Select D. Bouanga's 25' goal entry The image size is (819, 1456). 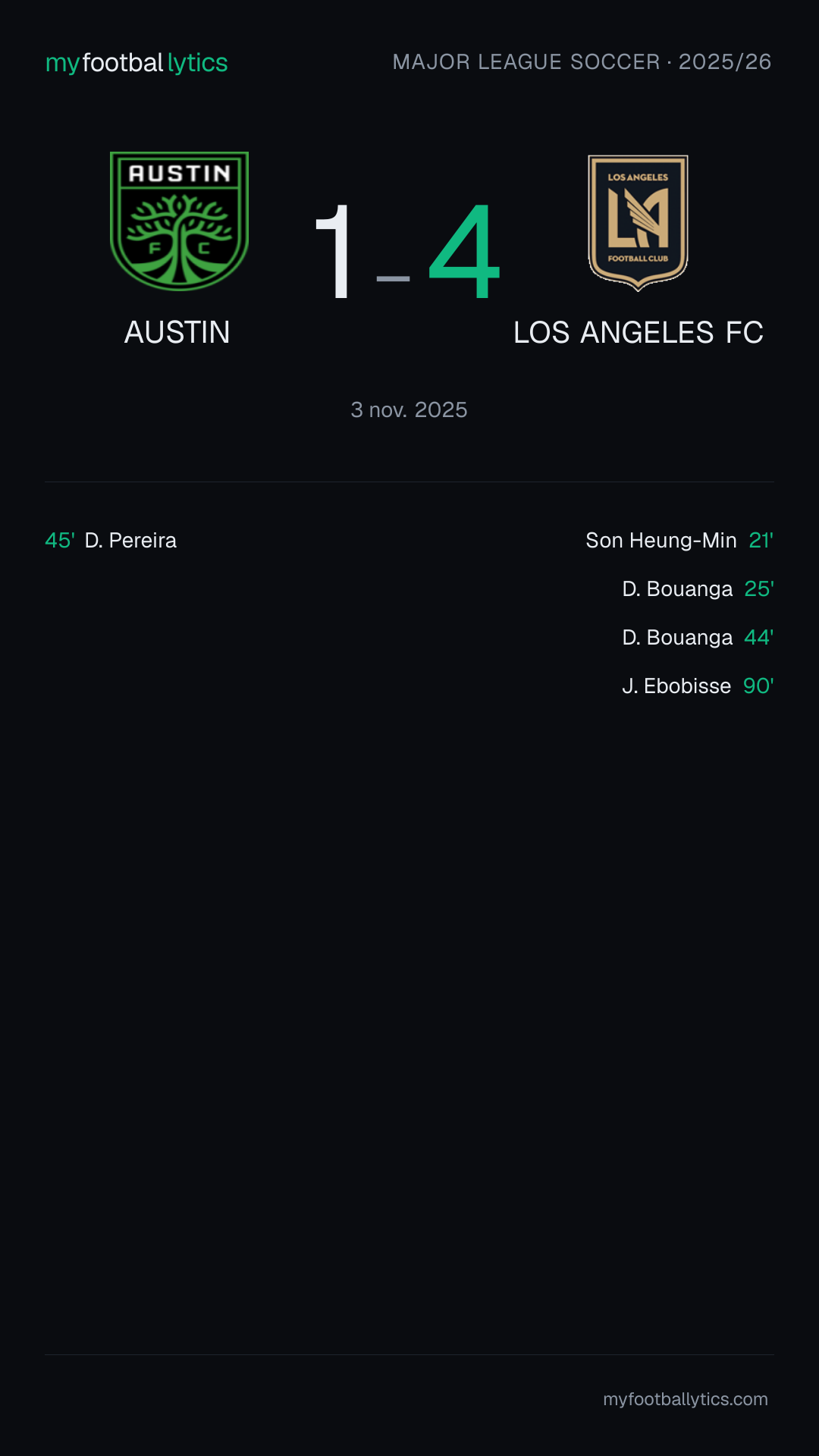pos(698,588)
